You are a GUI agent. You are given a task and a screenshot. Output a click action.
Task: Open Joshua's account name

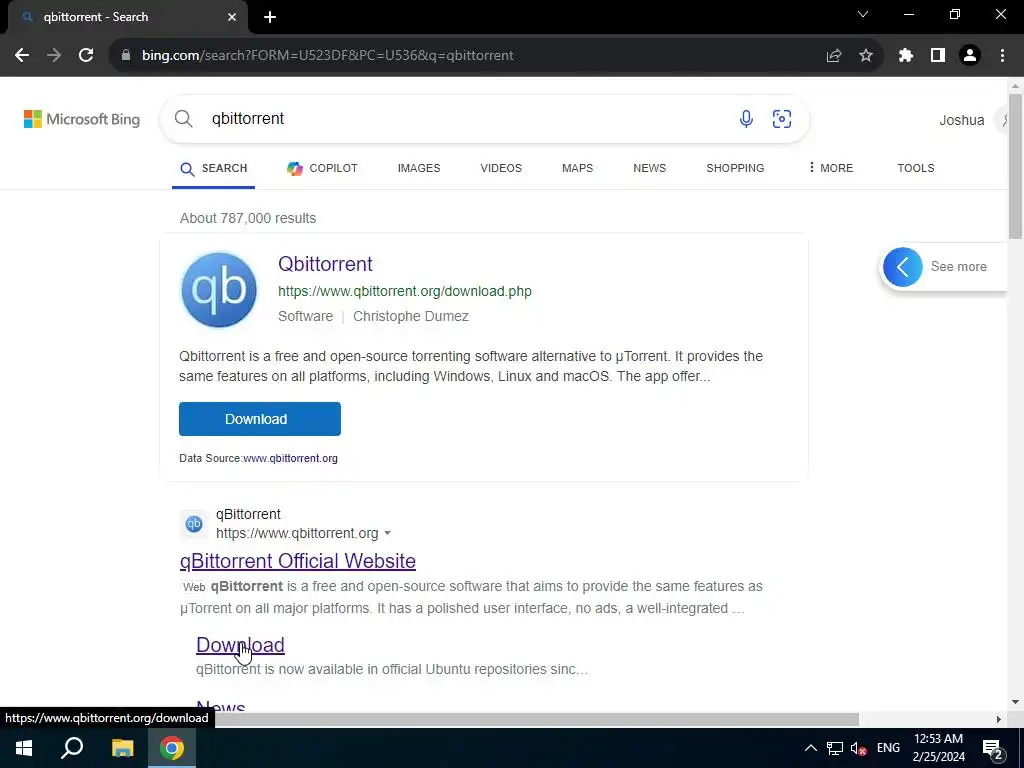(961, 120)
